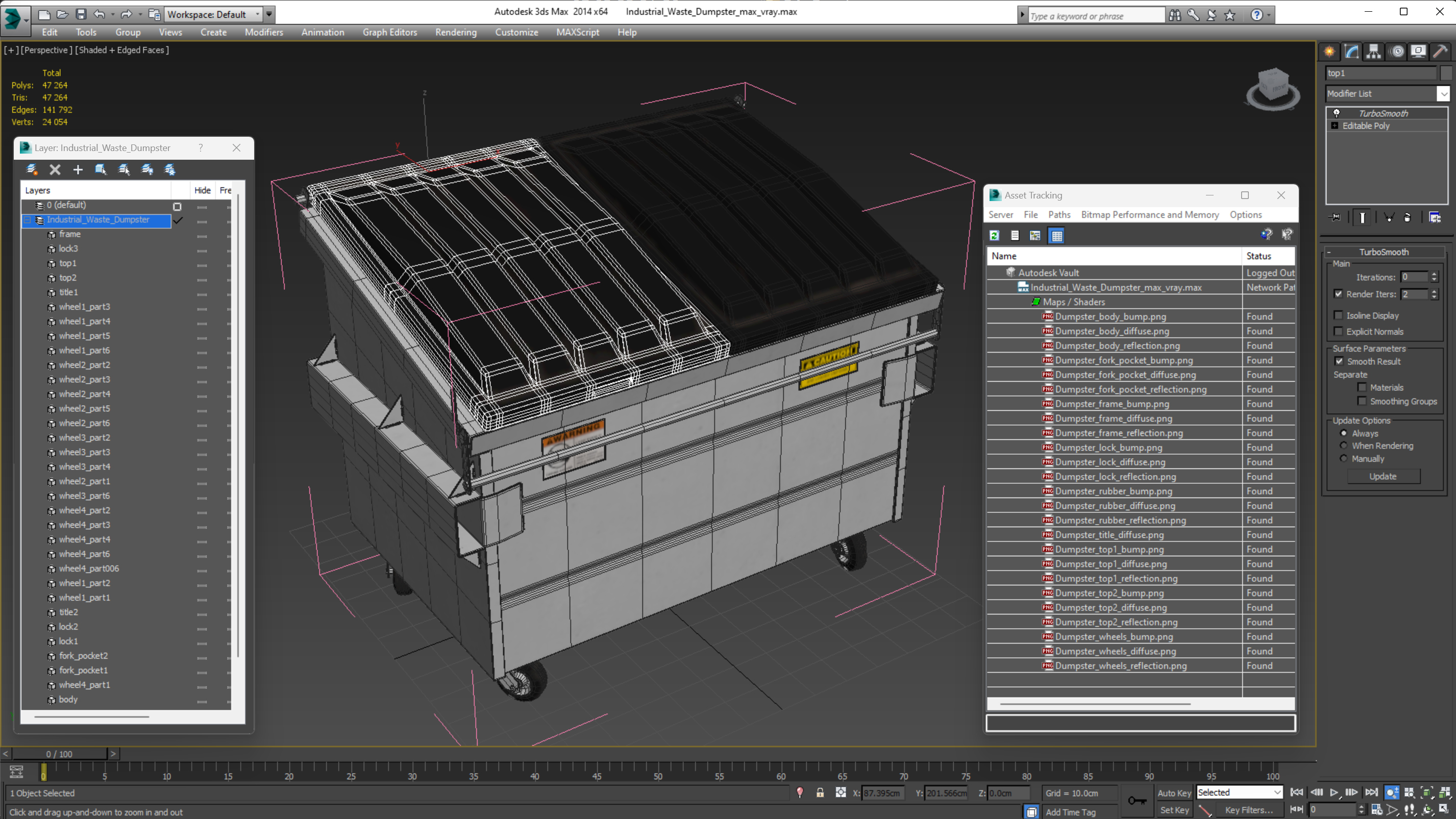Open the Create command panel tab
The height and width of the screenshot is (819, 1456).
pyautogui.click(x=1329, y=52)
